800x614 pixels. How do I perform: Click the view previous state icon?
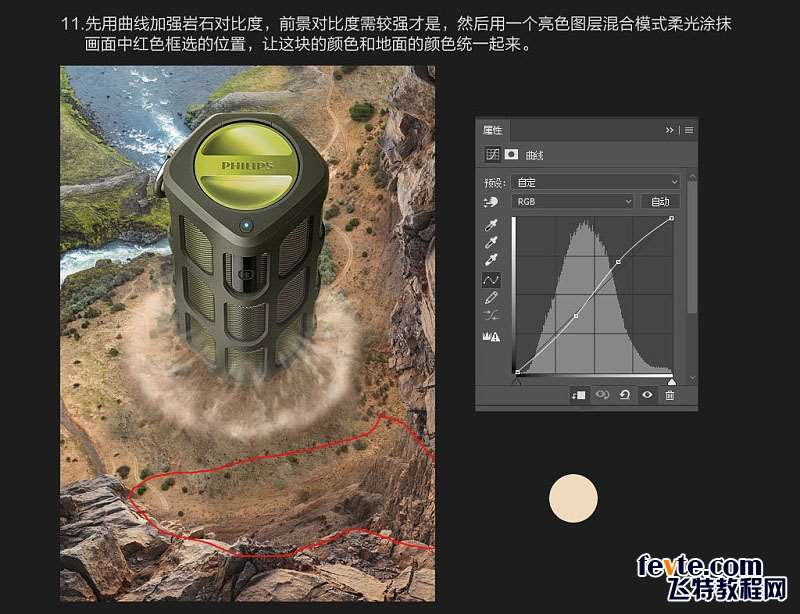[x=602, y=395]
